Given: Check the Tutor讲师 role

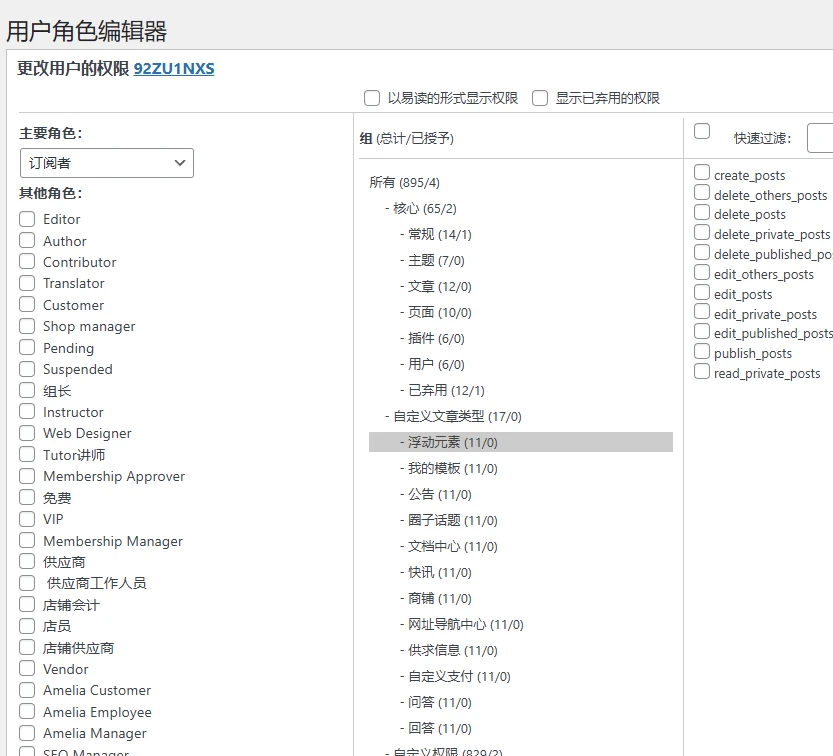Looking at the screenshot, I should click(25, 454).
